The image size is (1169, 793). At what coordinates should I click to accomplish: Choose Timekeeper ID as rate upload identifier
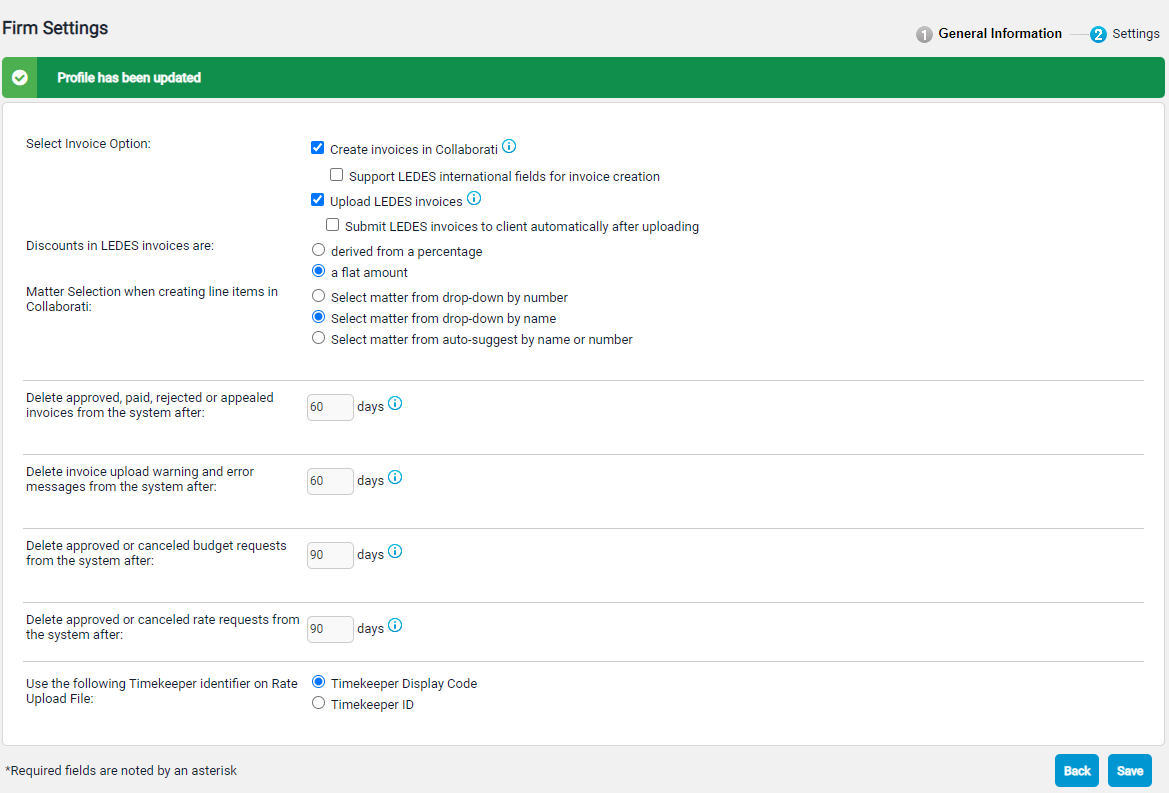point(319,703)
